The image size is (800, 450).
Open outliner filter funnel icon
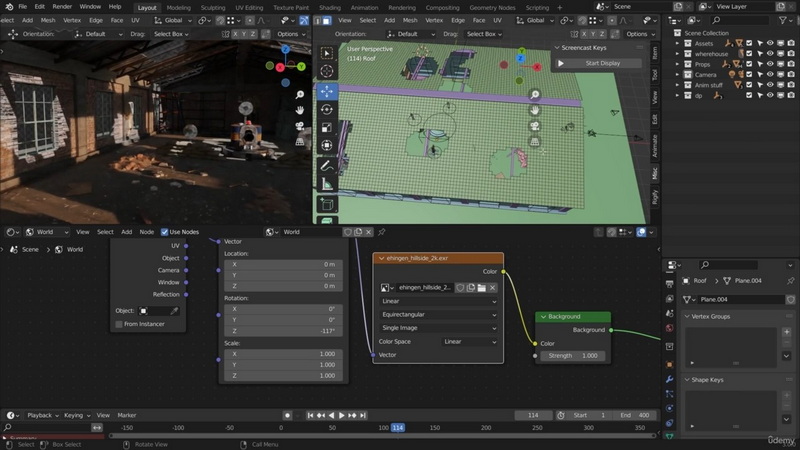click(x=783, y=20)
